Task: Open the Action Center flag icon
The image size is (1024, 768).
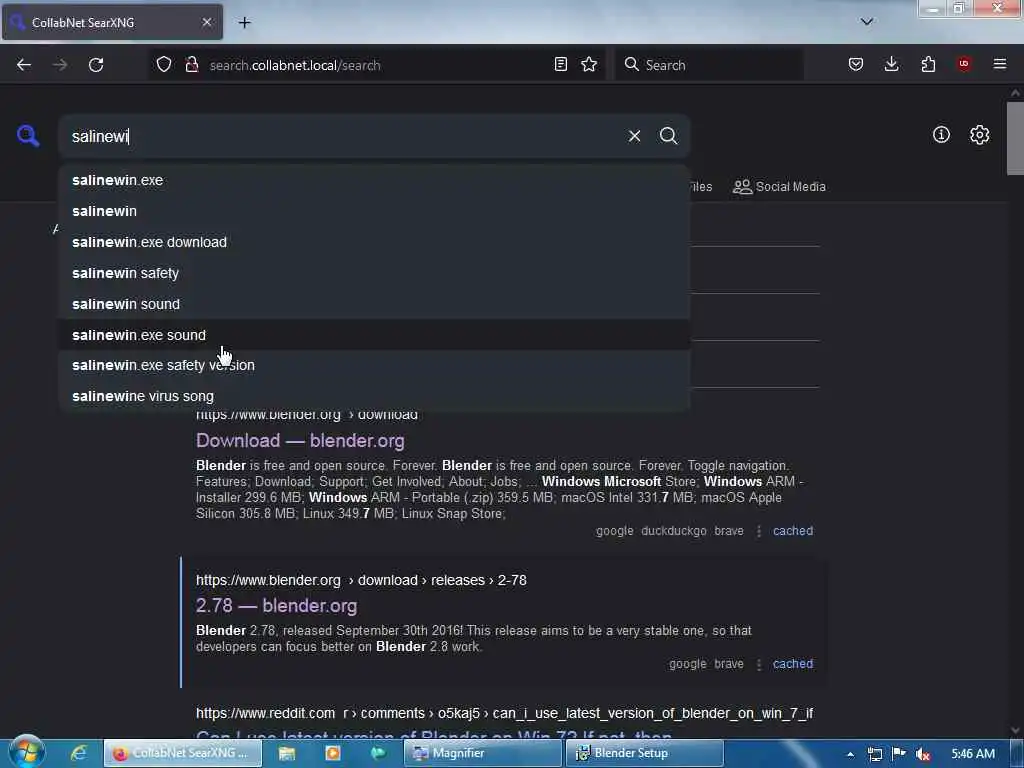Action: [x=899, y=754]
